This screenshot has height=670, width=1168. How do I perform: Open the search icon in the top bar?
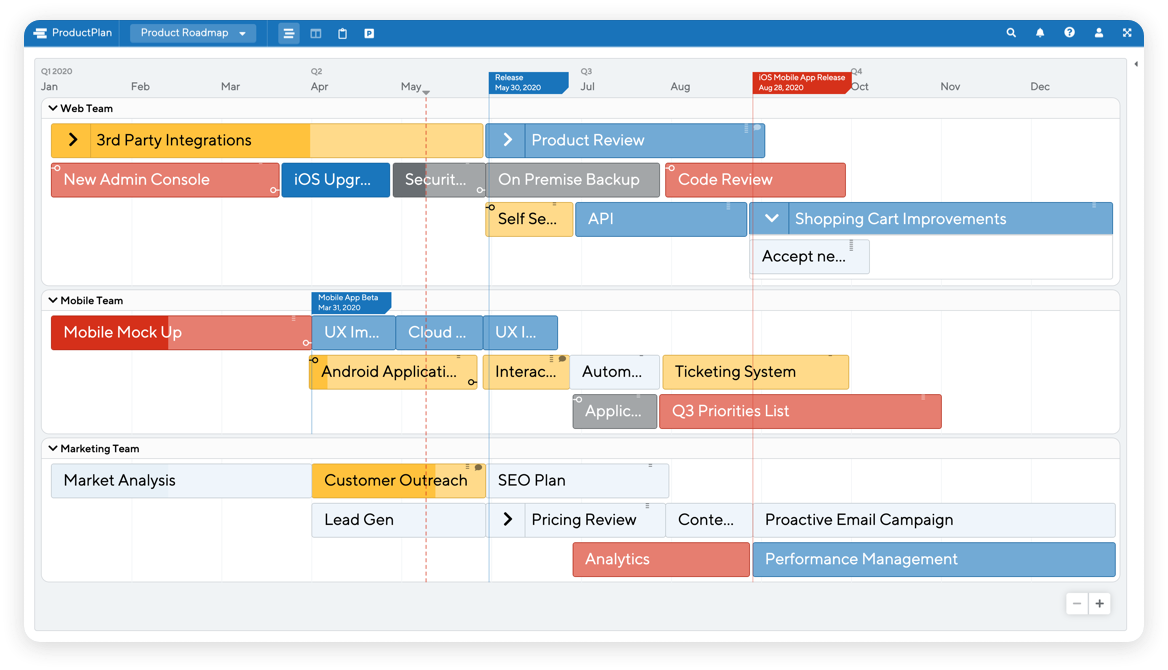pos(1011,32)
